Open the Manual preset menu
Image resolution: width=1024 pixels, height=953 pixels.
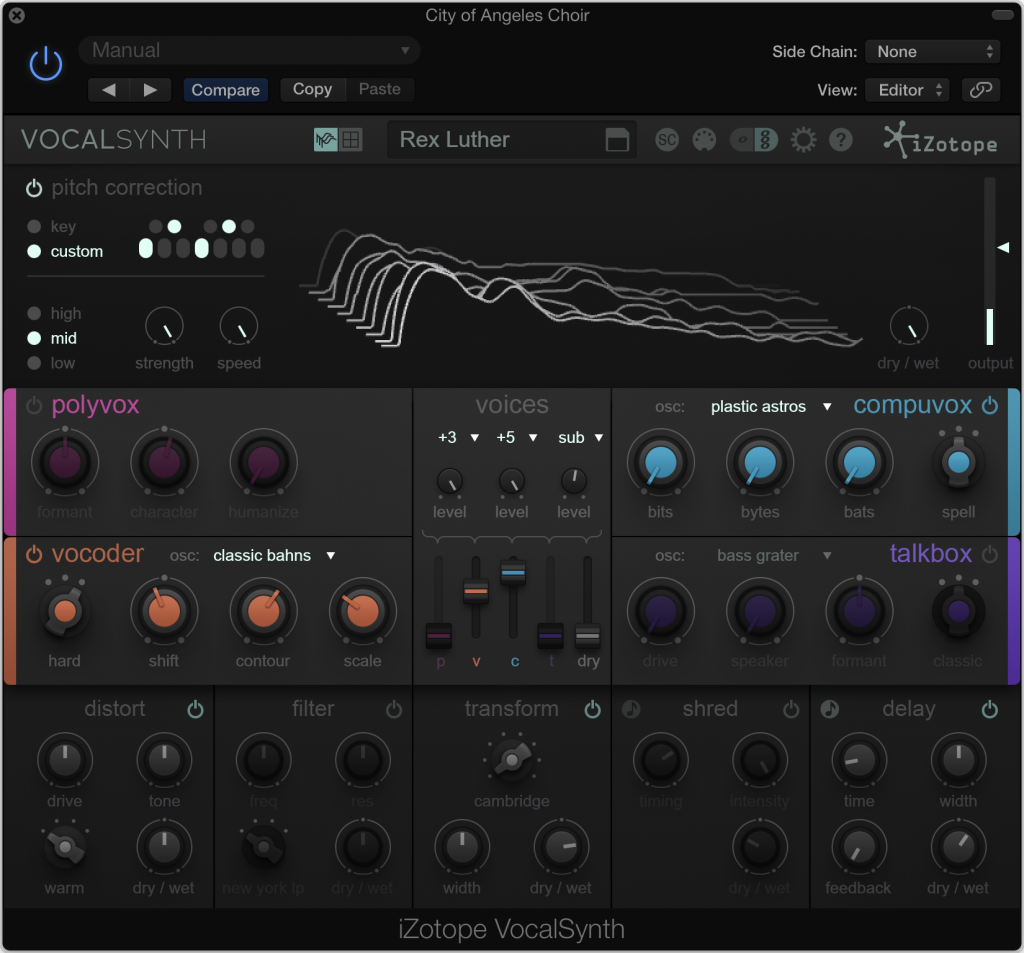250,50
